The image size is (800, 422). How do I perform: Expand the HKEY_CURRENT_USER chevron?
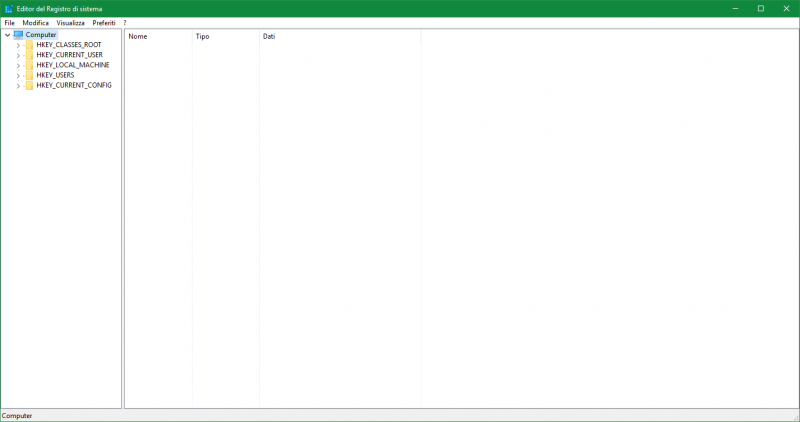point(18,55)
